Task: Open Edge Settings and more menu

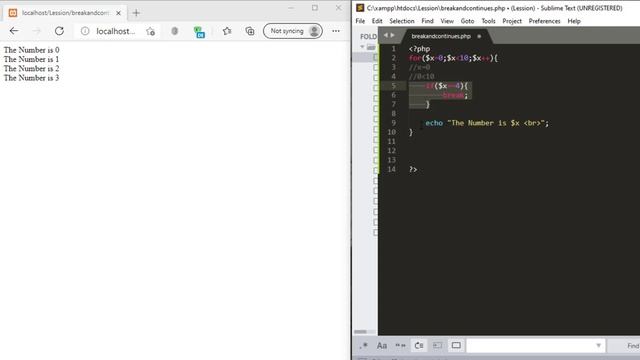Action: (336, 31)
